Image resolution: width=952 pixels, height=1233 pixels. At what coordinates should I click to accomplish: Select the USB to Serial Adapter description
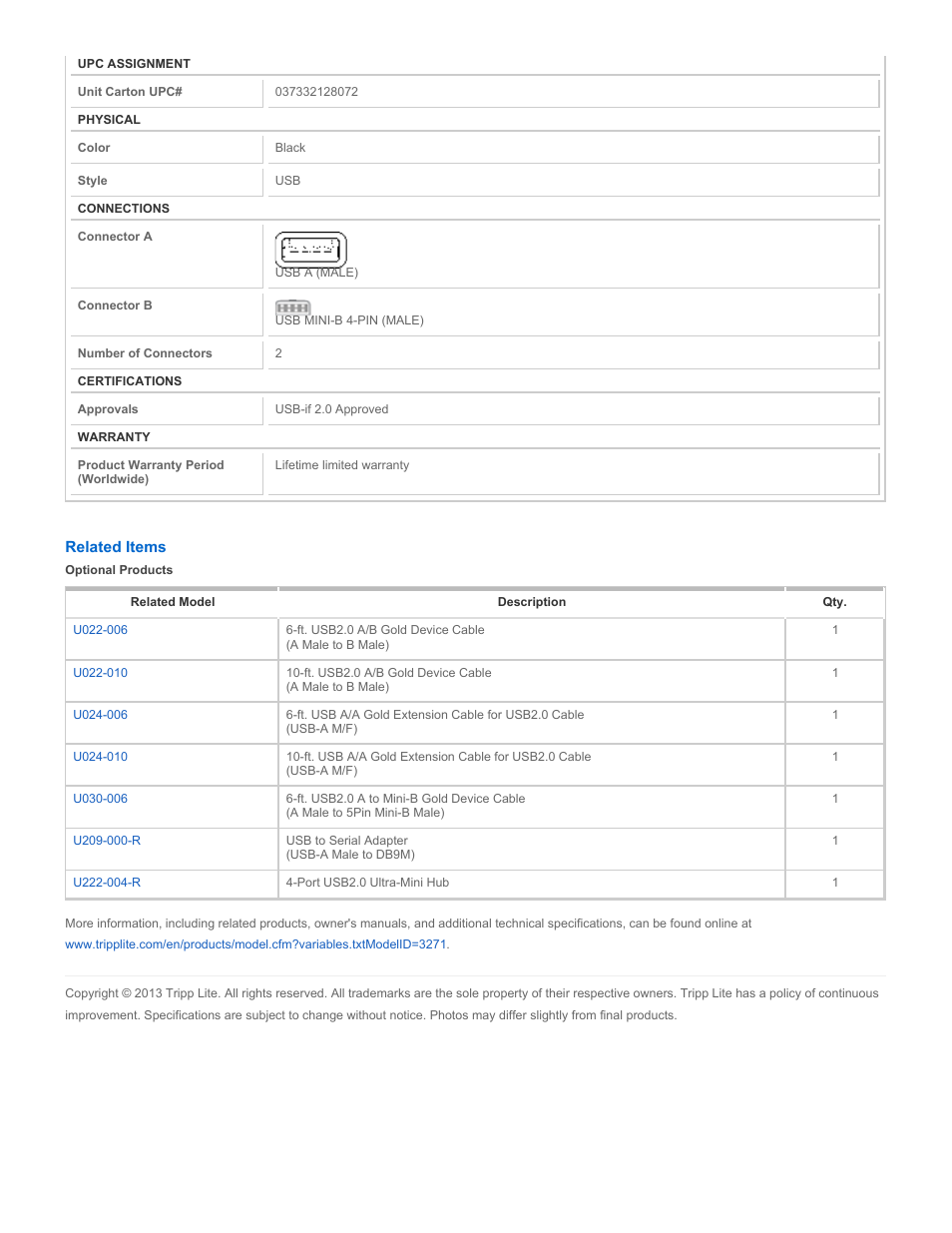tap(350, 848)
